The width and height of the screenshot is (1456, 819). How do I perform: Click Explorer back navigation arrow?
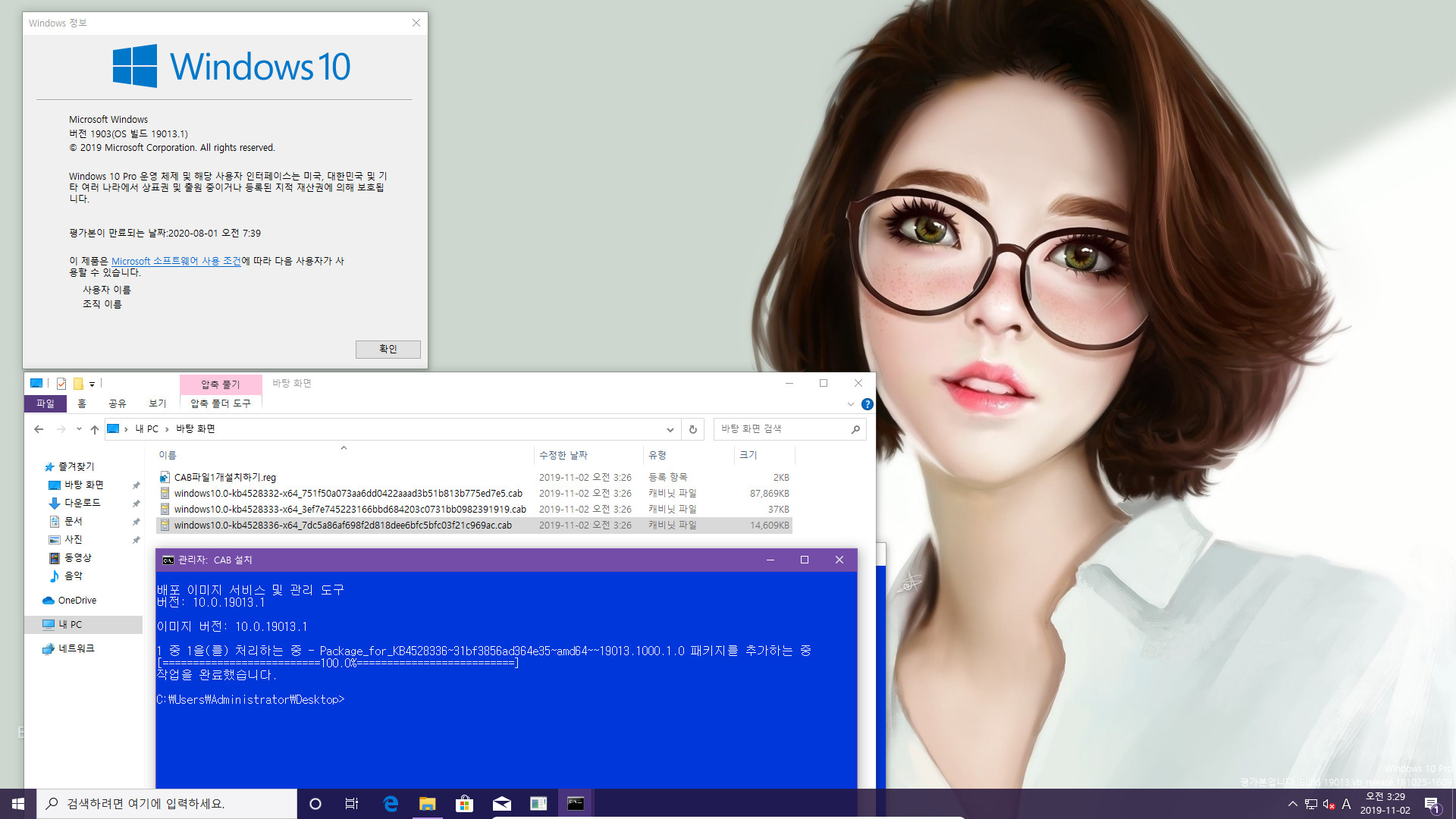(x=39, y=429)
